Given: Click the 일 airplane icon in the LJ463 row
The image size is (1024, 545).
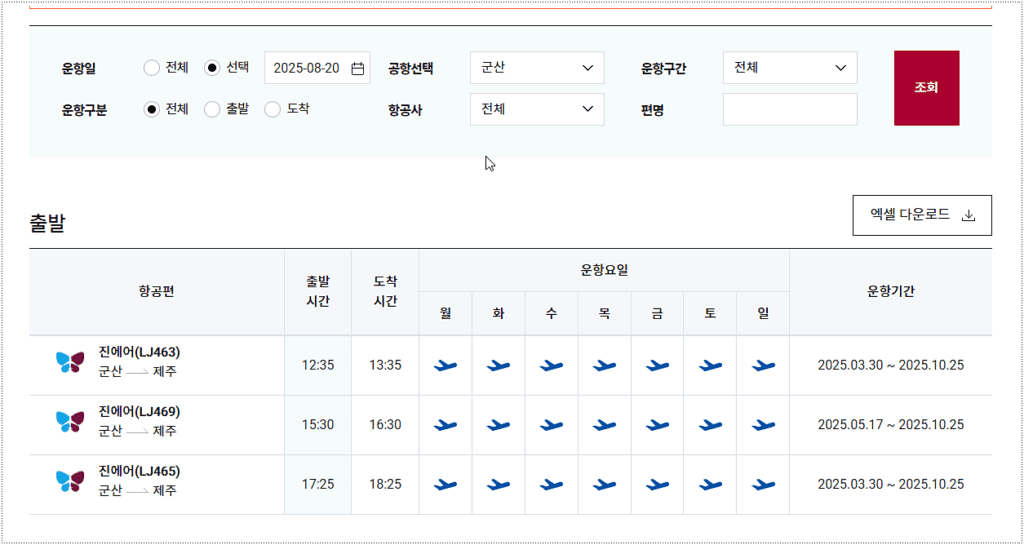Looking at the screenshot, I should click(763, 366).
